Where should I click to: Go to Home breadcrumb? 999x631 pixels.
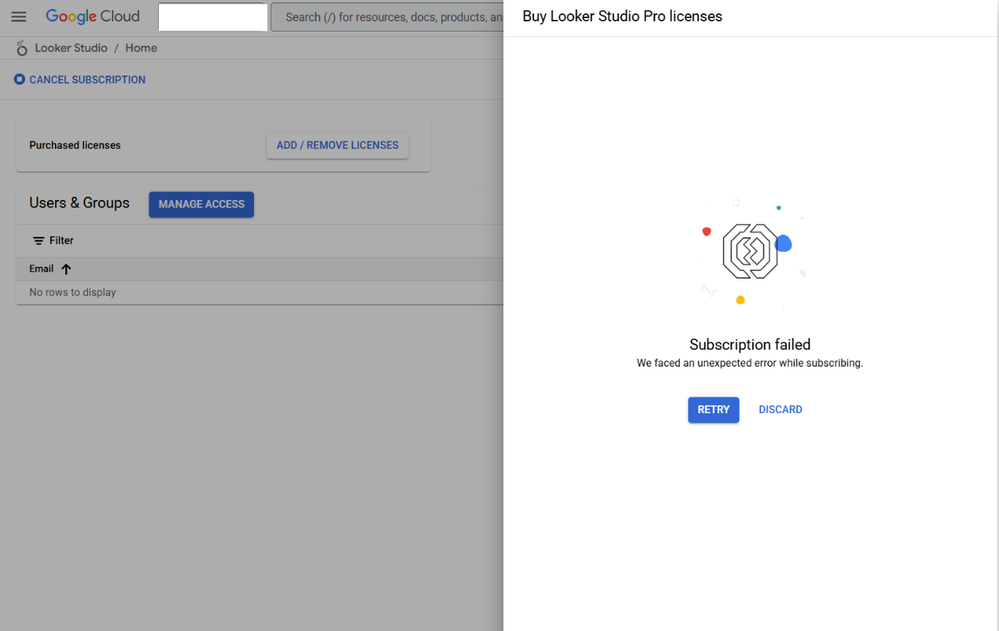pos(141,48)
